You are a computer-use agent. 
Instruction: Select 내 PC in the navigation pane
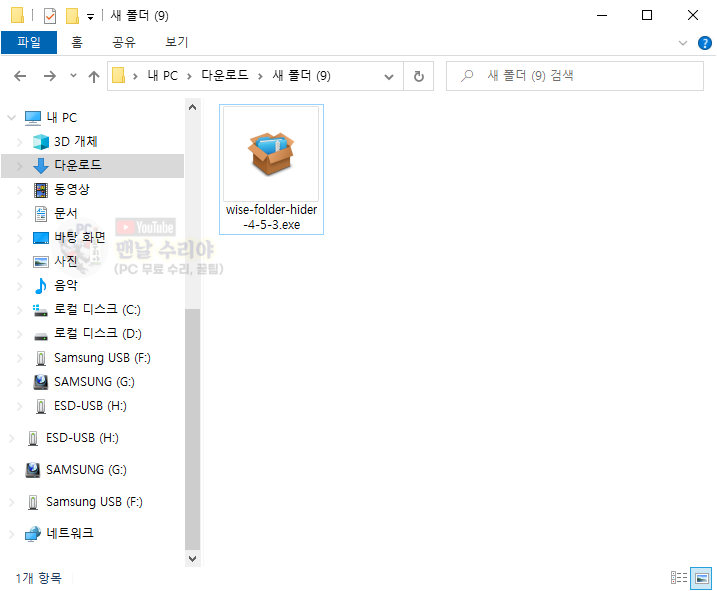[62, 118]
